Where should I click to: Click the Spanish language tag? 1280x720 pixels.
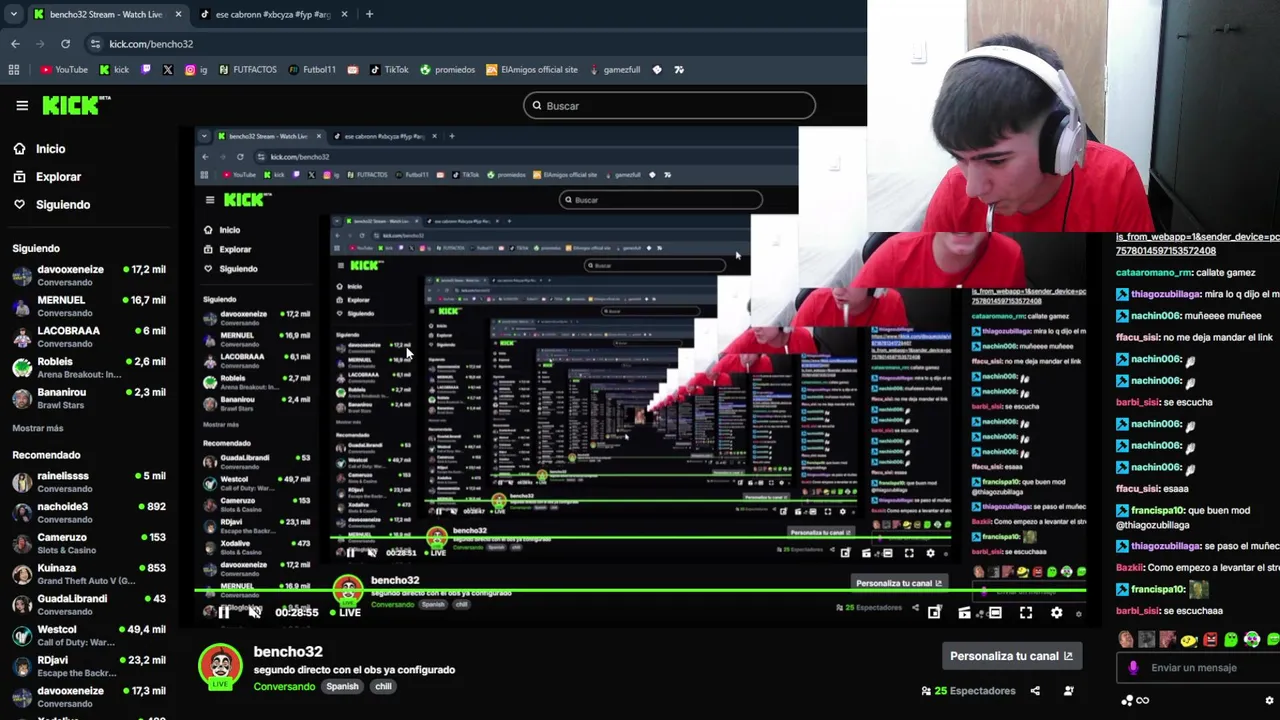coord(342,687)
